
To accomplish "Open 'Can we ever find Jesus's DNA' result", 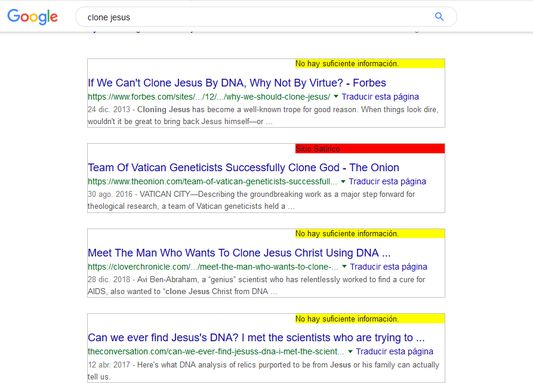I will point(256,337).
